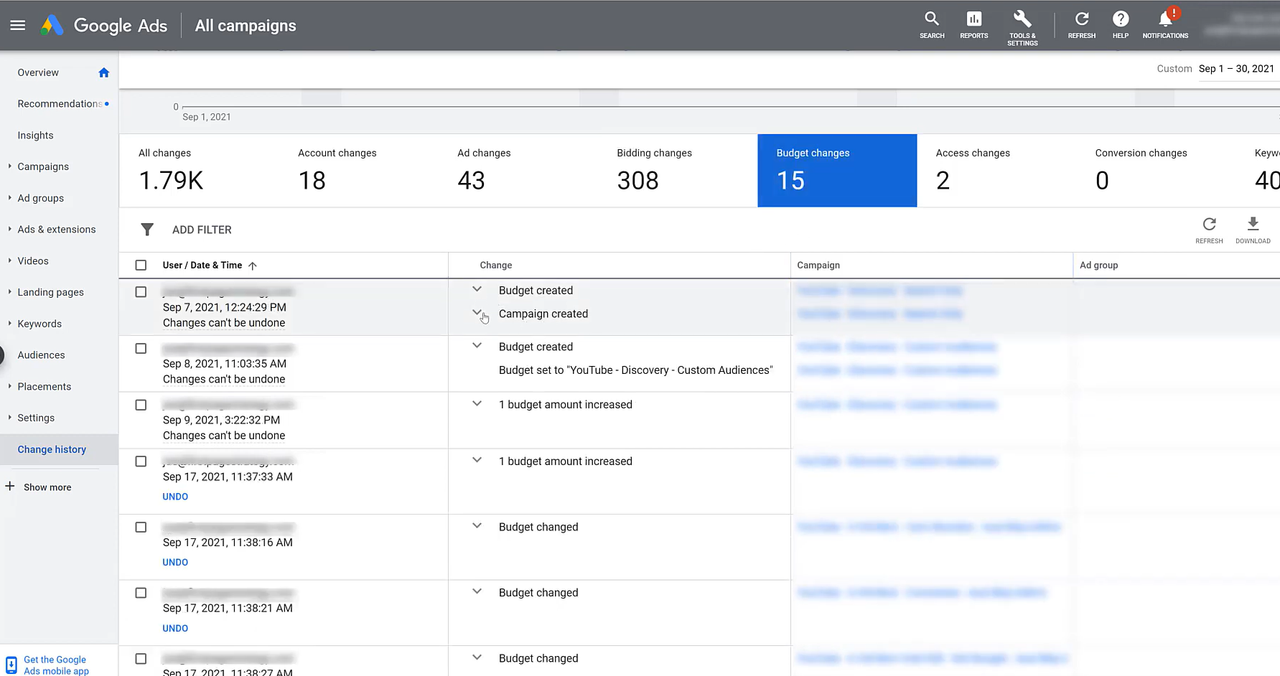Click the Change column header
Screen dimensions: 1280x676
496,265
